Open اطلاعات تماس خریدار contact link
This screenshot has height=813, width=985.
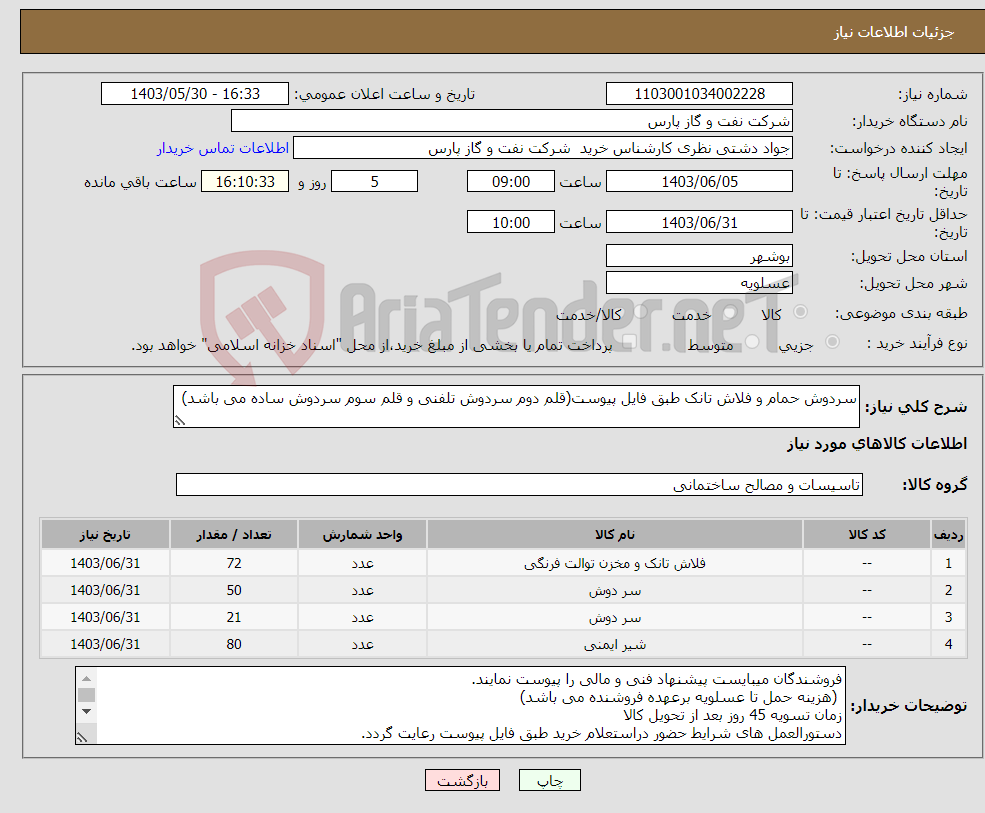pyautogui.click(x=223, y=148)
